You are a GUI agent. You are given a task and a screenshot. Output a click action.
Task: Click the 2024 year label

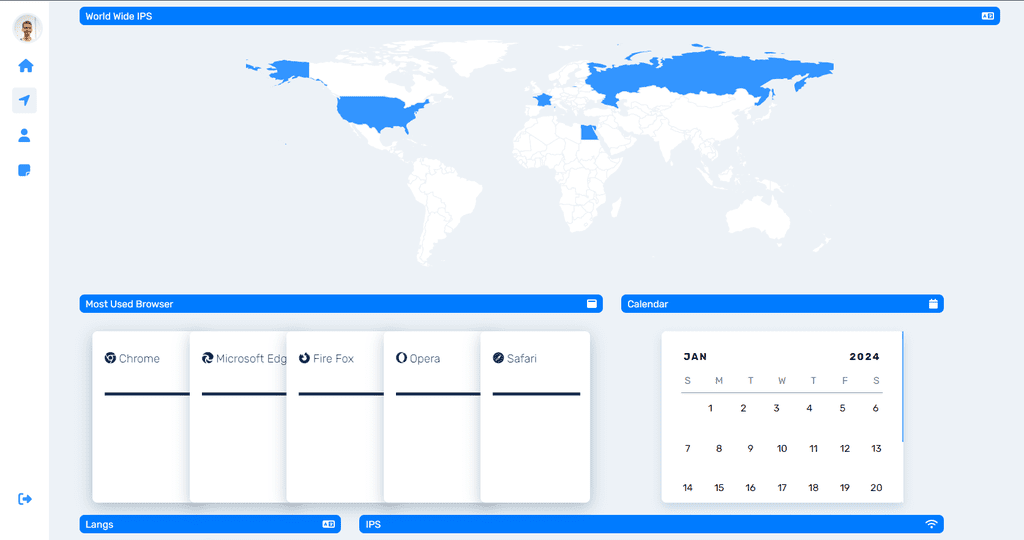(x=865, y=357)
